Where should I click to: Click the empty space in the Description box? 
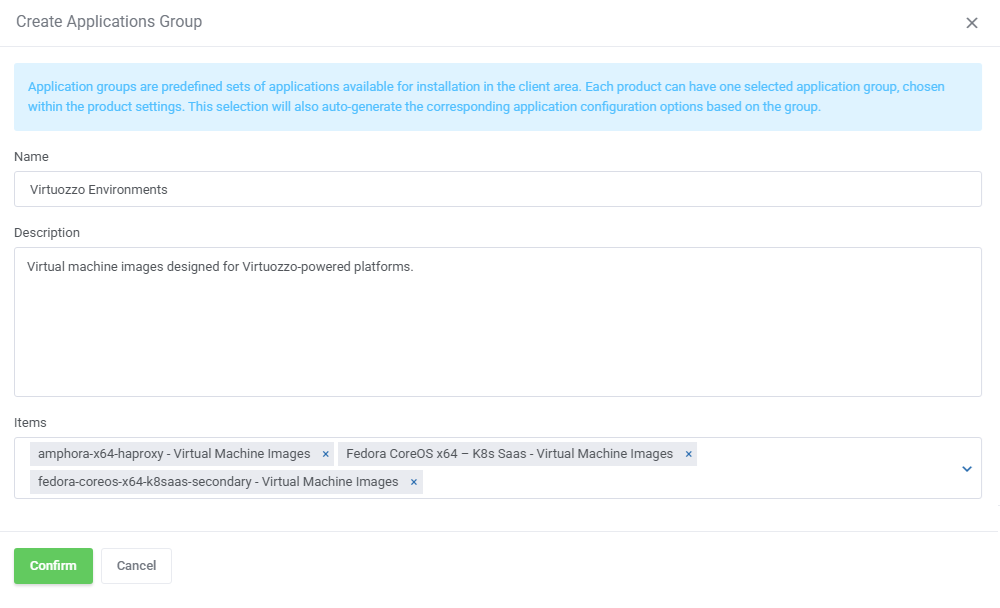pos(497,340)
